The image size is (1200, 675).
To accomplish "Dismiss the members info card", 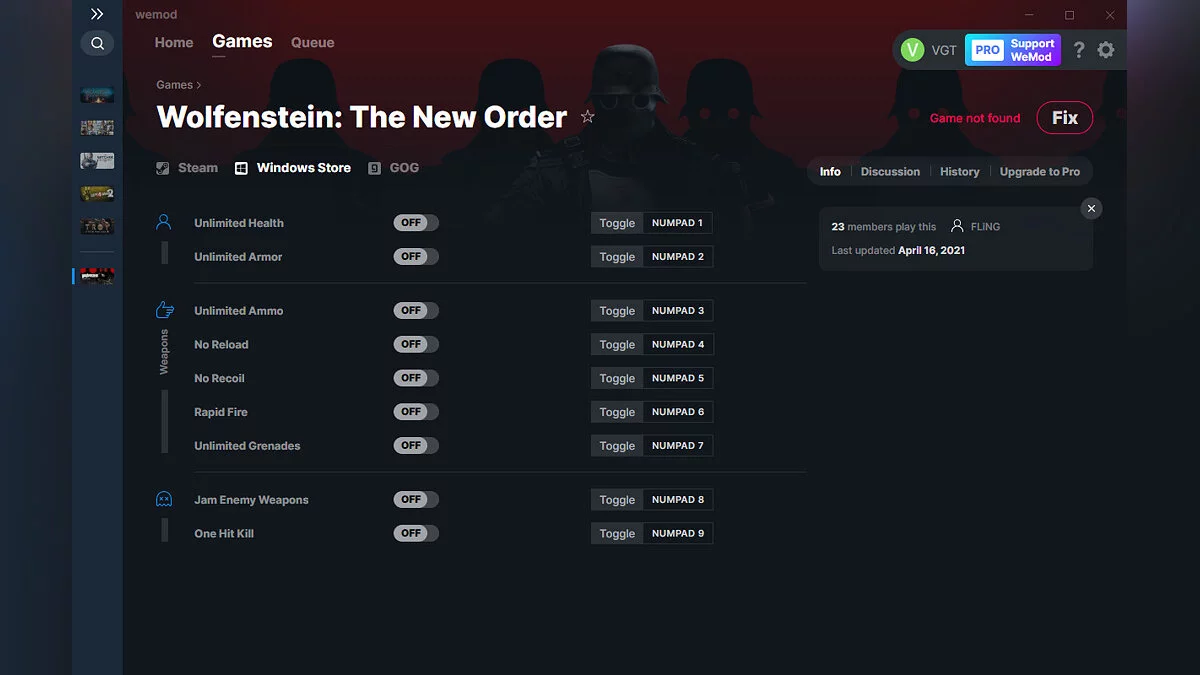I will [x=1091, y=208].
